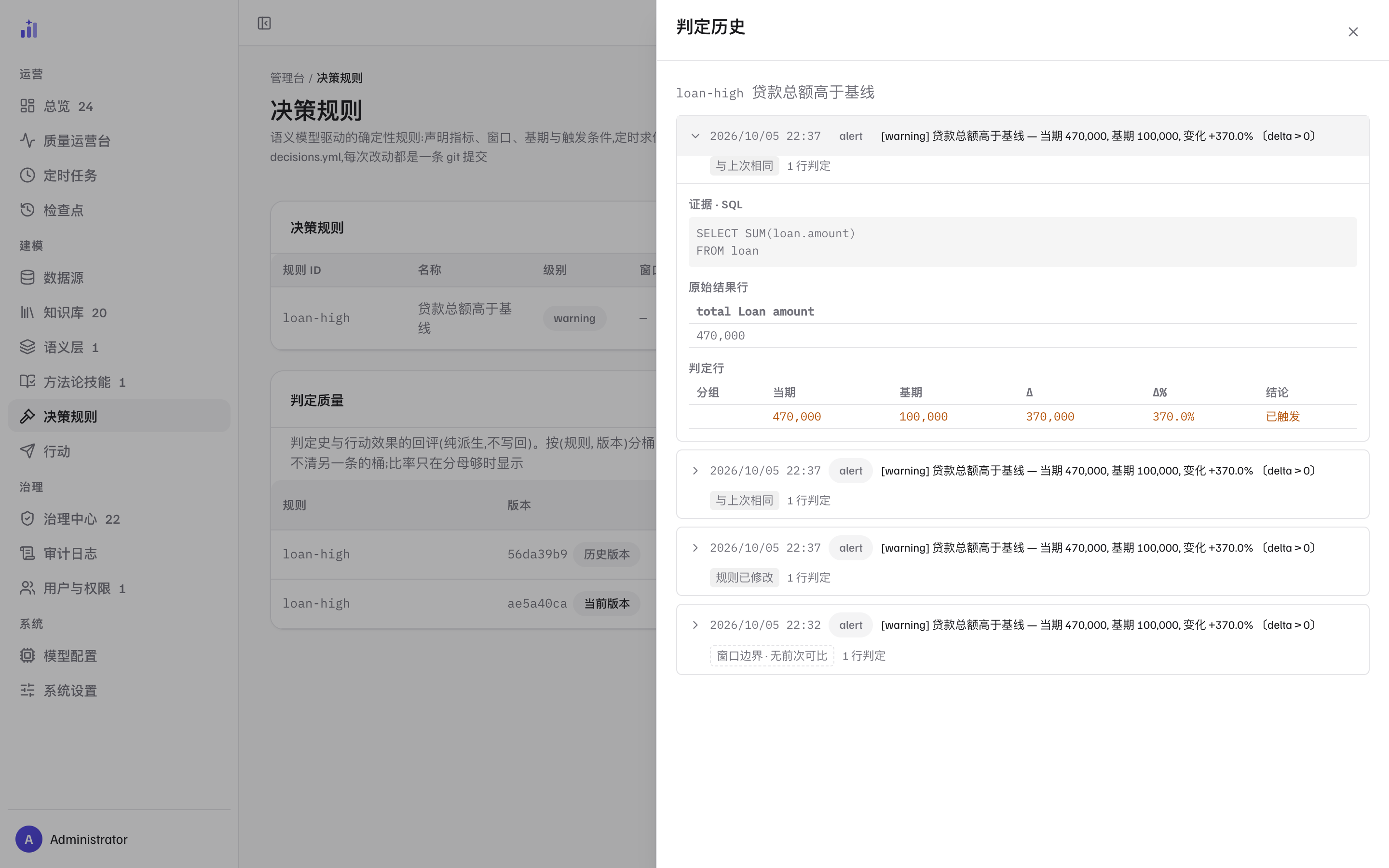Click 管理台 breadcrumb link
The height and width of the screenshot is (868, 1389).
pyautogui.click(x=287, y=78)
